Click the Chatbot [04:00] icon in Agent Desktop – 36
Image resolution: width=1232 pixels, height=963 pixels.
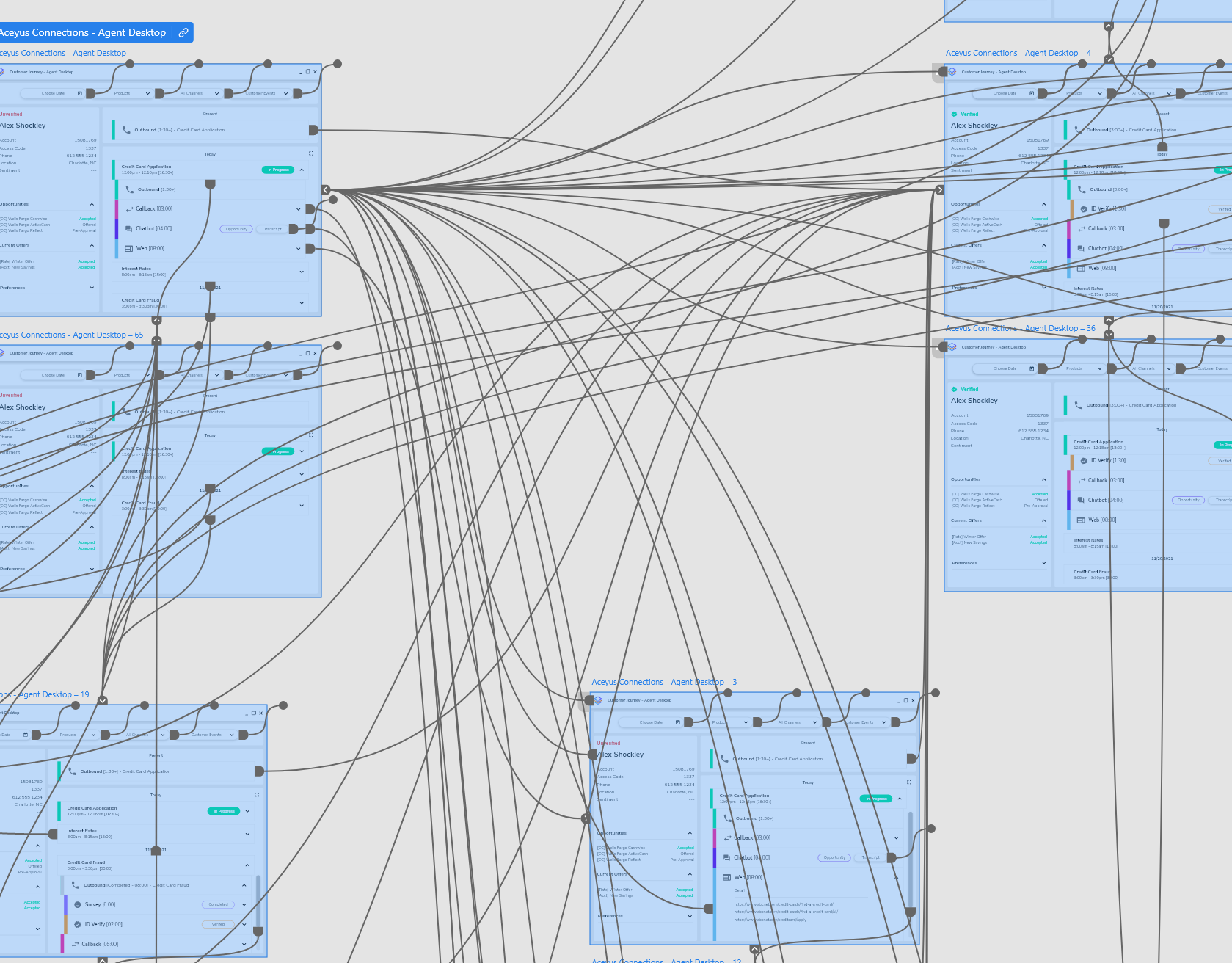click(x=1081, y=501)
